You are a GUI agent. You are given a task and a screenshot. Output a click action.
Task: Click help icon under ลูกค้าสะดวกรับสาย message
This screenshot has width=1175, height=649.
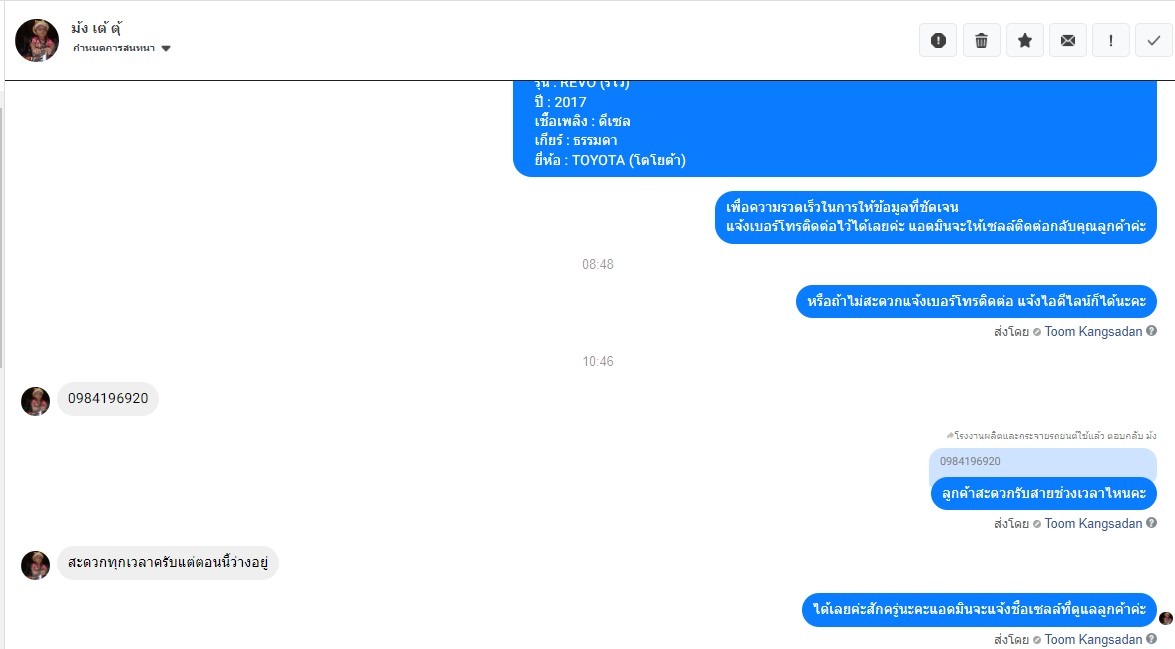(x=1151, y=522)
